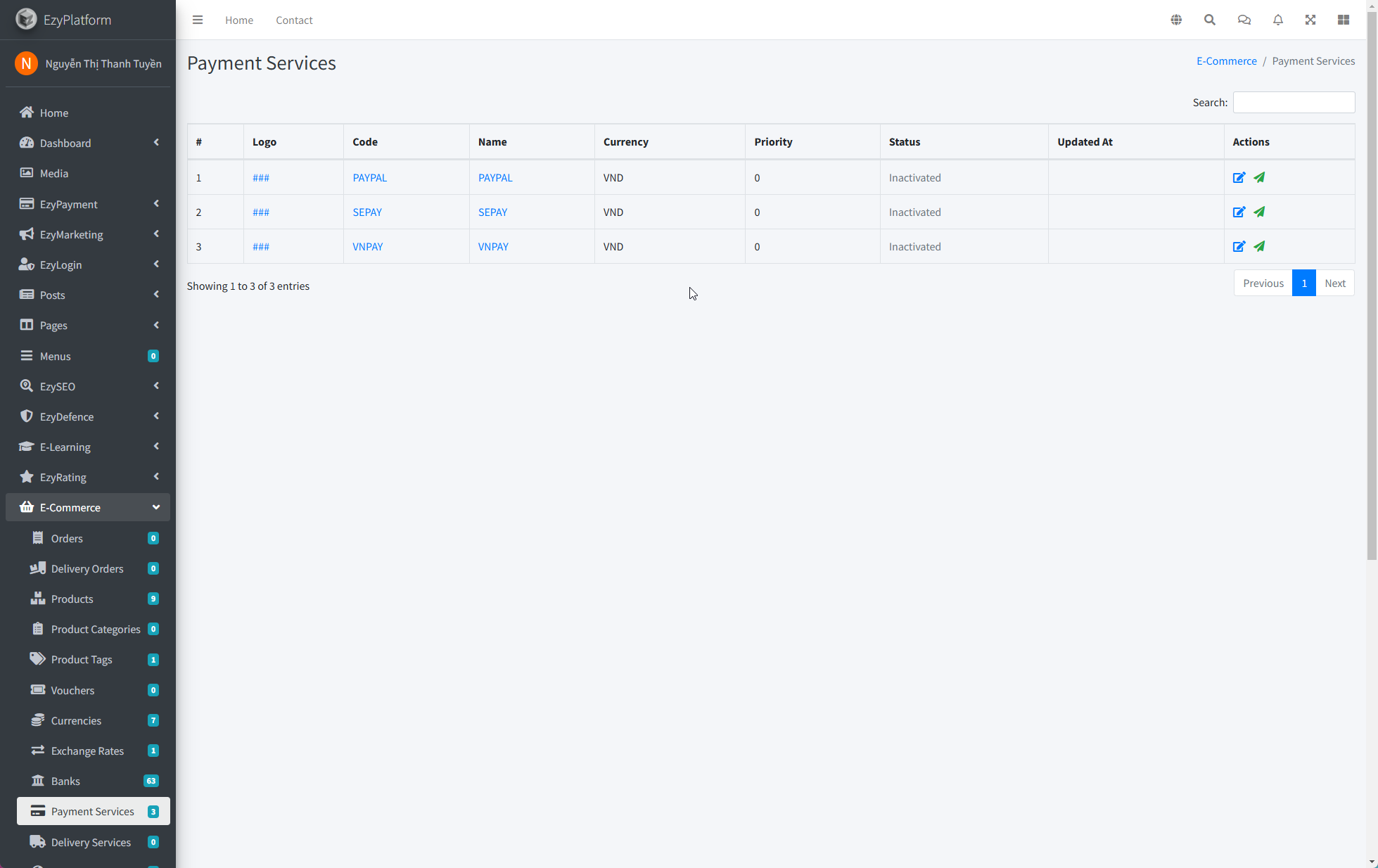Open the language globe icon

click(1176, 20)
